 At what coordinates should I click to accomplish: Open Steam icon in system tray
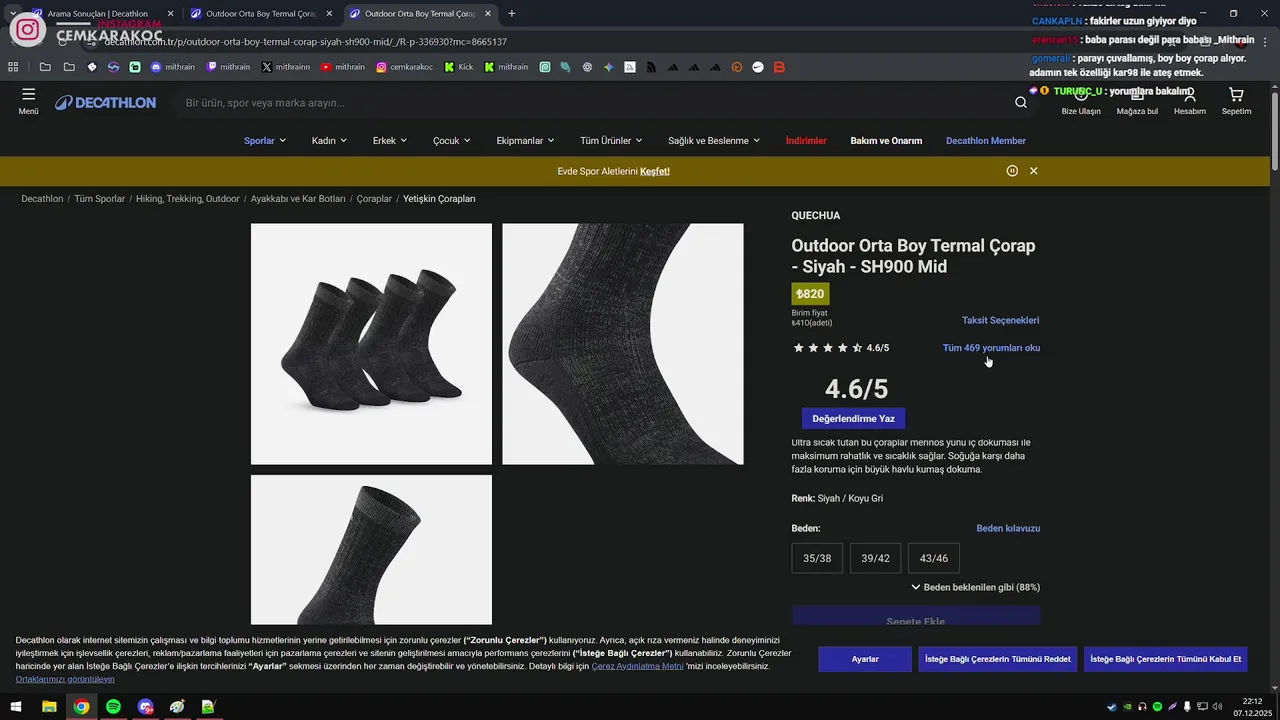(x=1112, y=707)
